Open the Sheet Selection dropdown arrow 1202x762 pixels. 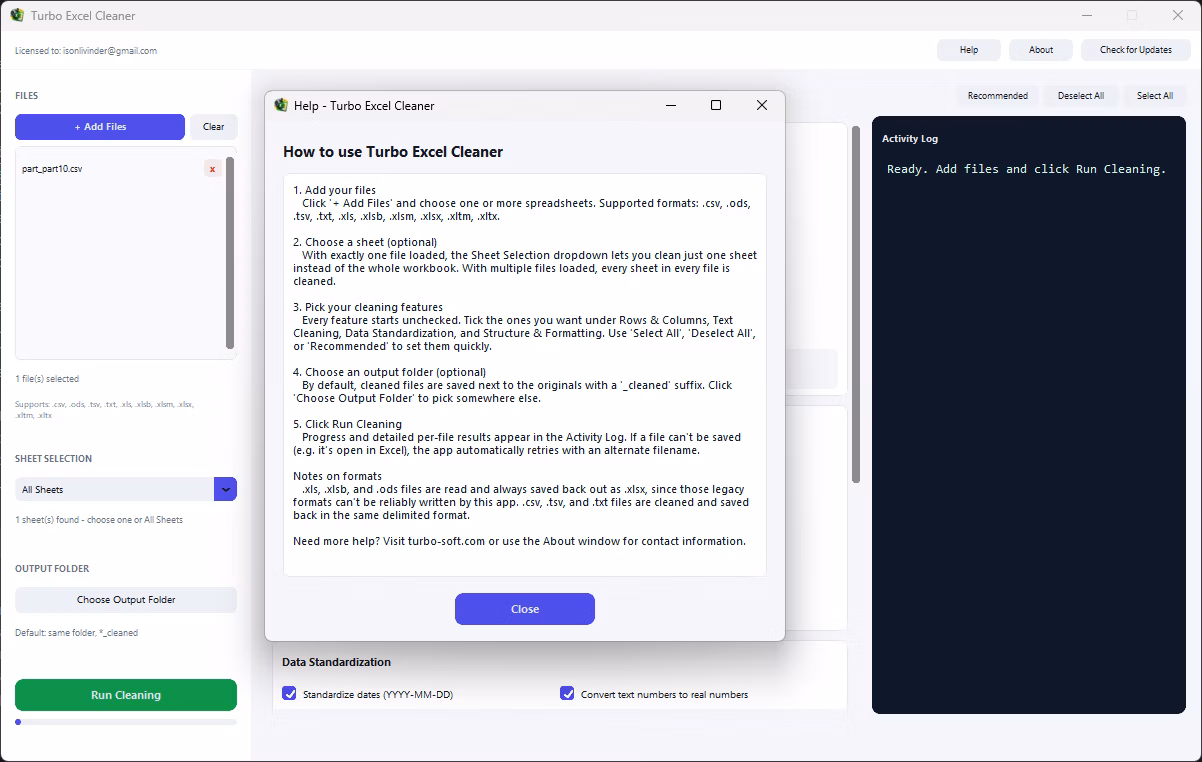(226, 489)
